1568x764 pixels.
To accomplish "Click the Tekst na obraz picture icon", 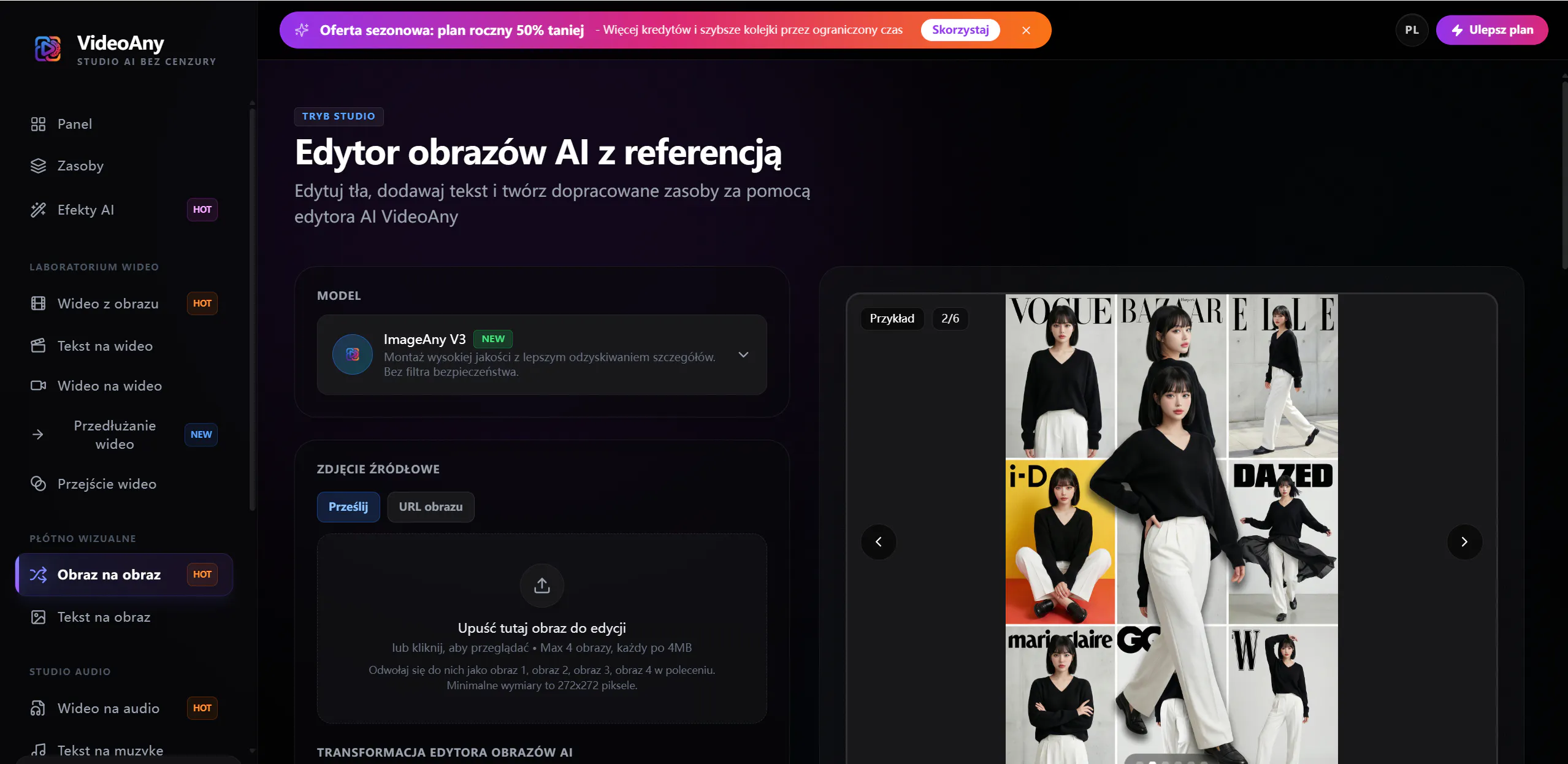I will point(38,617).
